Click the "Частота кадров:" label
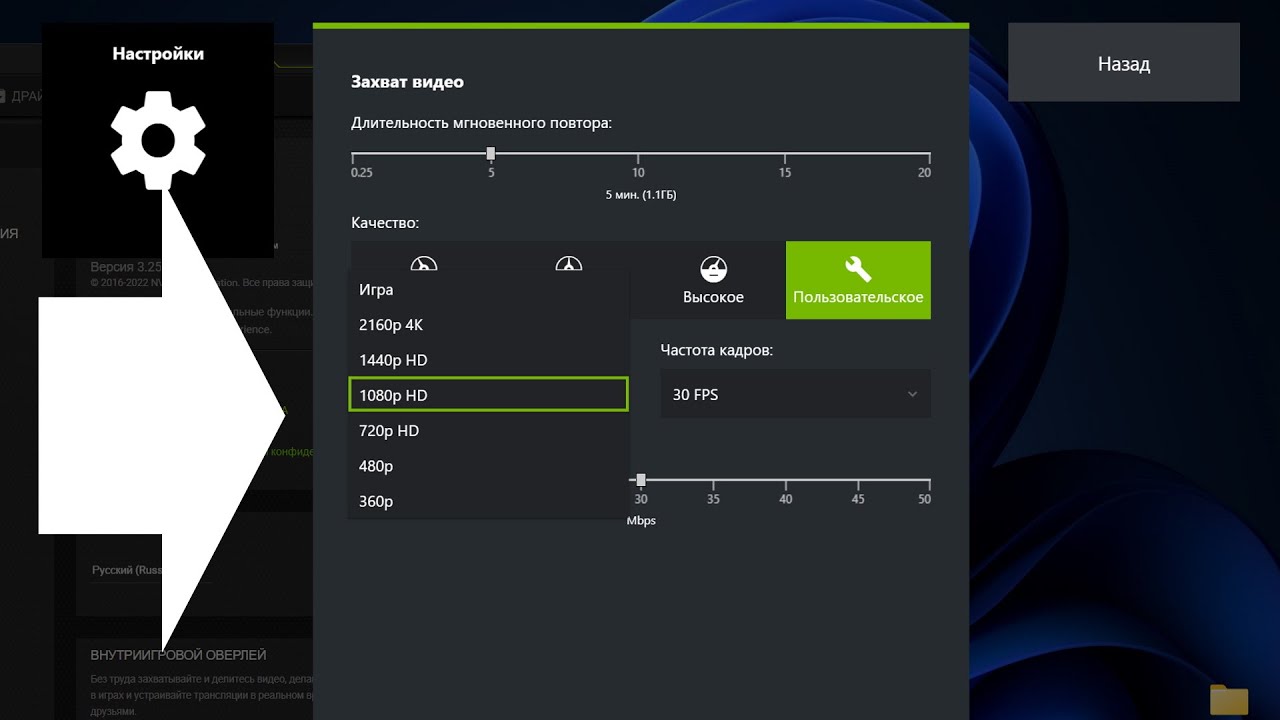Viewport: 1280px width, 720px height. pyautogui.click(x=717, y=351)
